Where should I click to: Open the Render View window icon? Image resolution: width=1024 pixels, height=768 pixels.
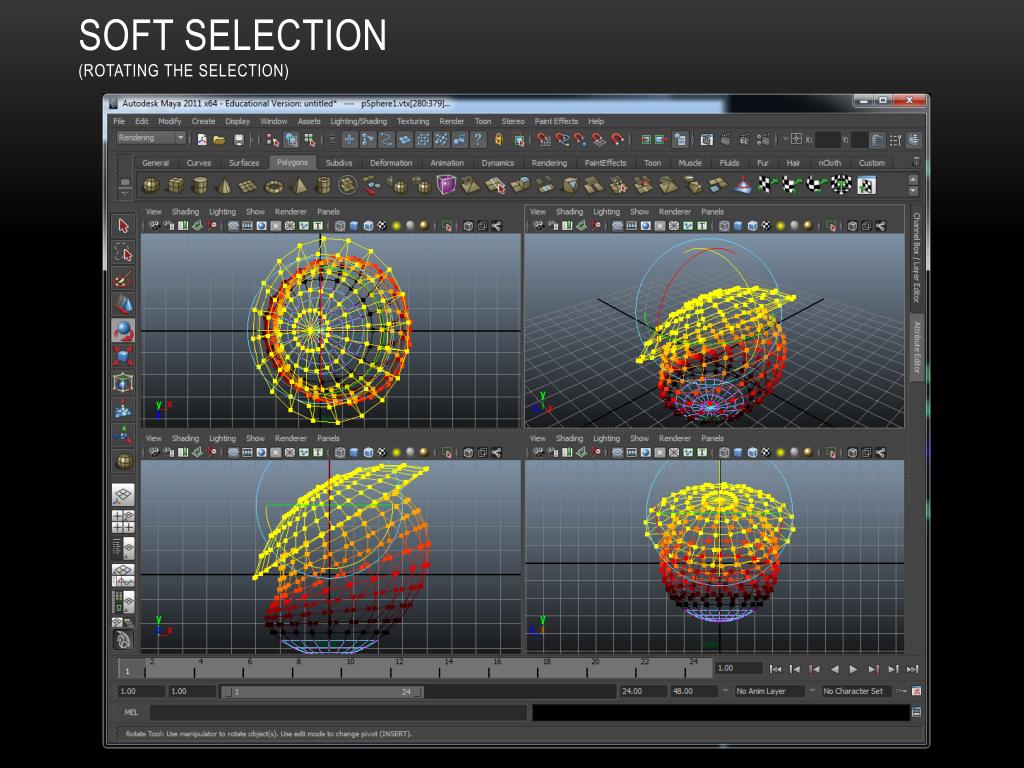click(x=707, y=139)
